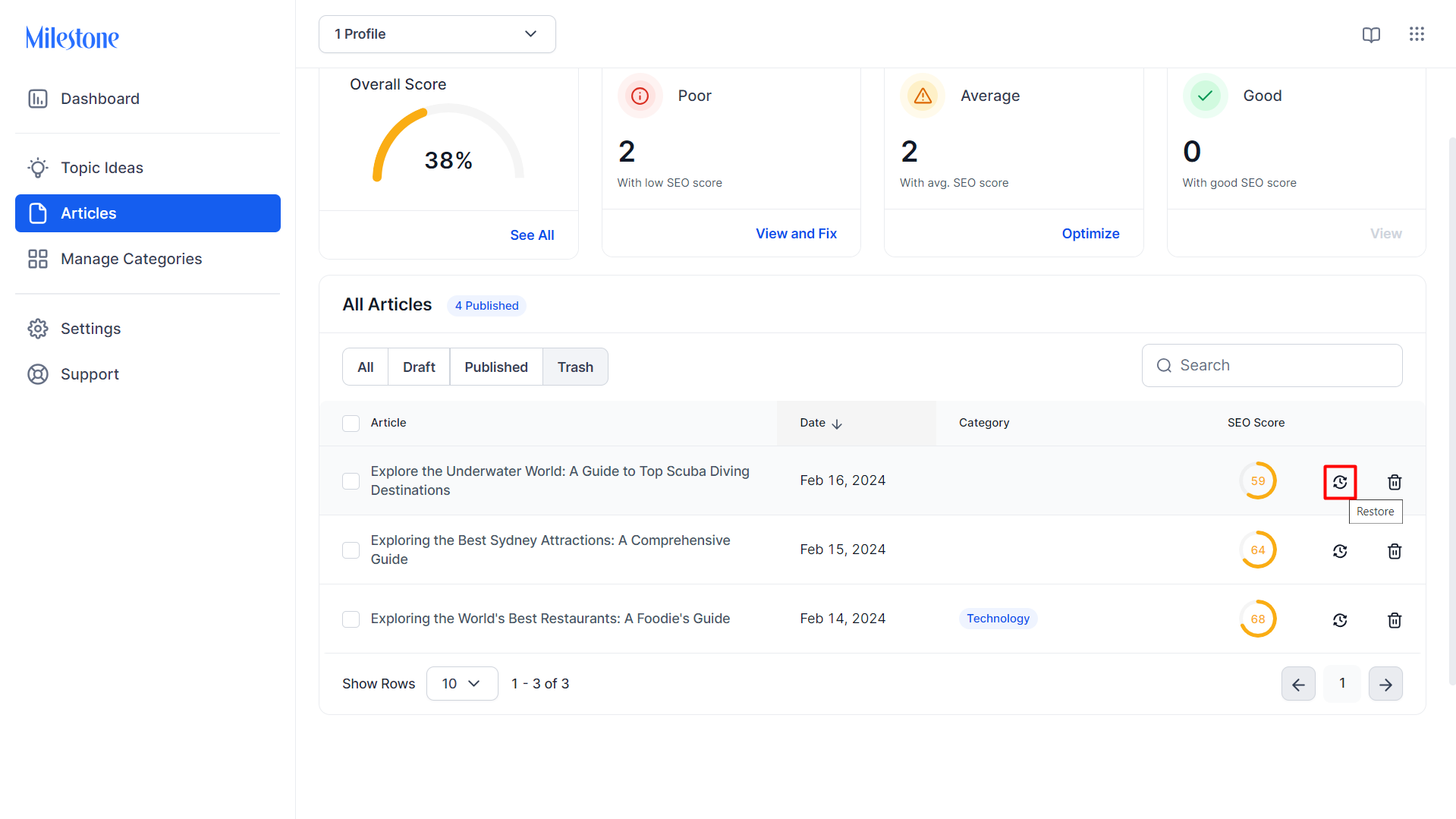
Task: Switch to the Trash tab
Action: (x=575, y=367)
